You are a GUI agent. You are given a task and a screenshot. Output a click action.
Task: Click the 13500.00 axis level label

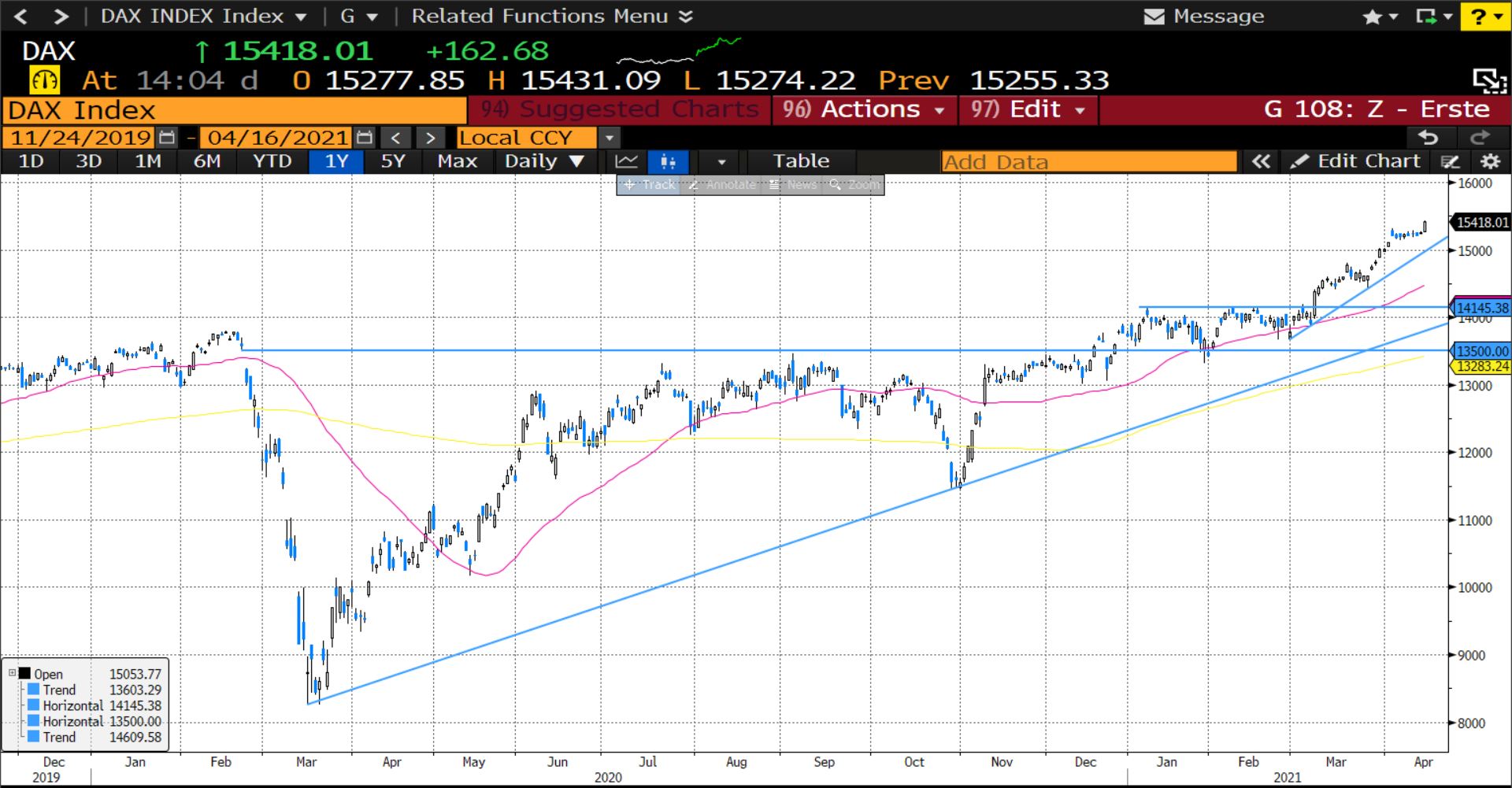pyautogui.click(x=1481, y=351)
